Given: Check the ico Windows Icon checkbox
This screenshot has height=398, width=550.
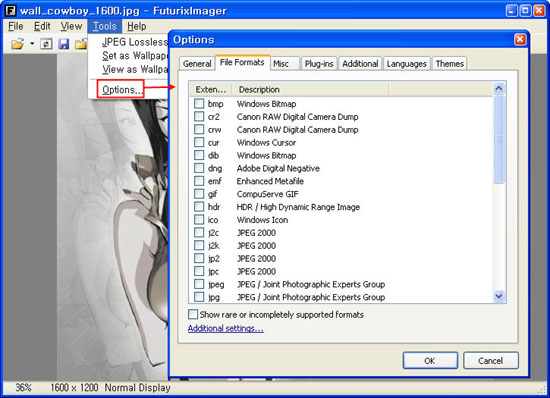Looking at the screenshot, I should coord(199,220).
